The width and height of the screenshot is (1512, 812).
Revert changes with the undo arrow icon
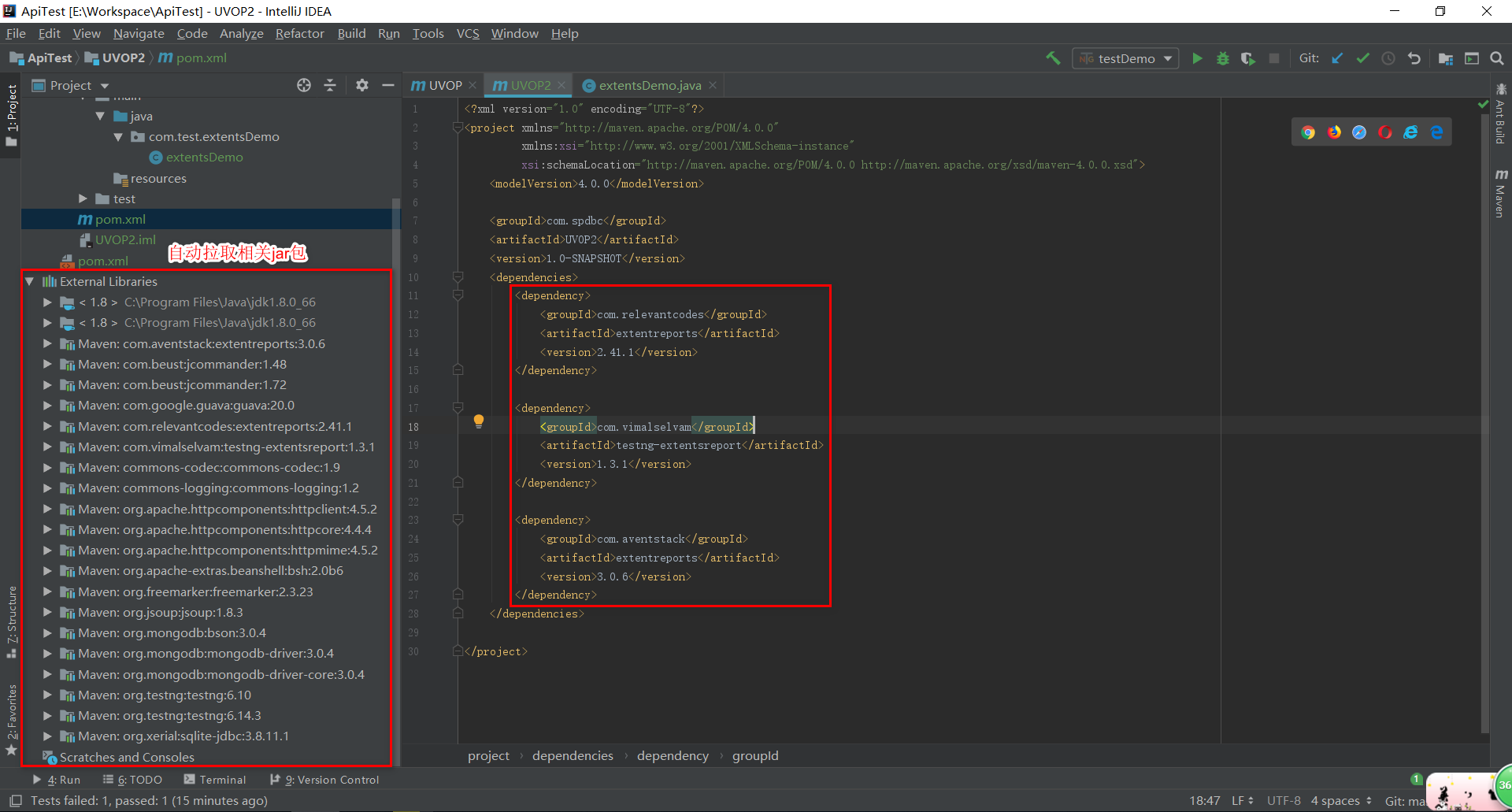pos(1415,57)
